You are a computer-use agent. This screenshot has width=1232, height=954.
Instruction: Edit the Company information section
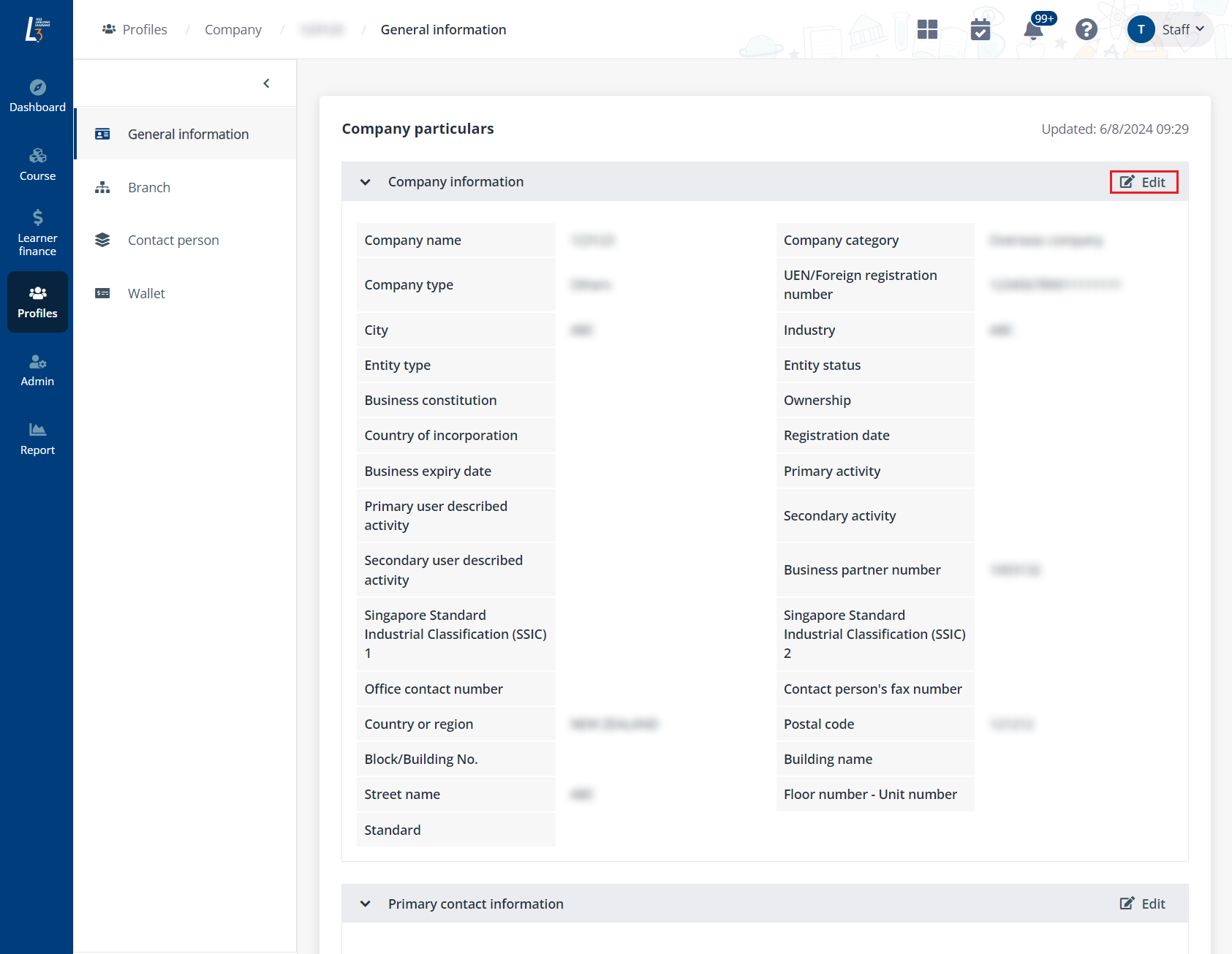pos(1144,182)
